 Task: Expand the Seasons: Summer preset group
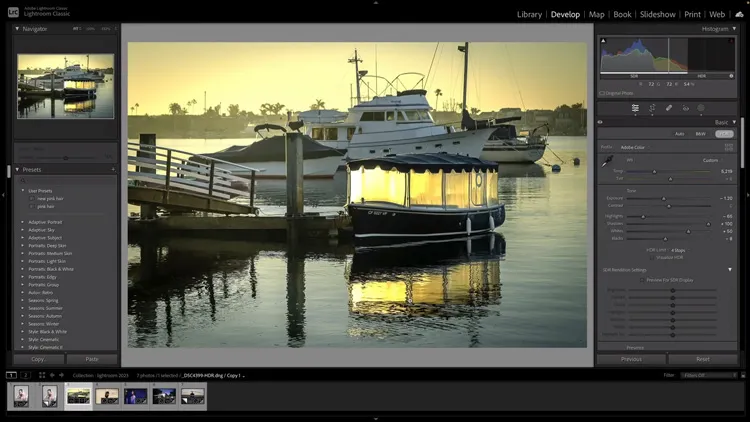22,308
